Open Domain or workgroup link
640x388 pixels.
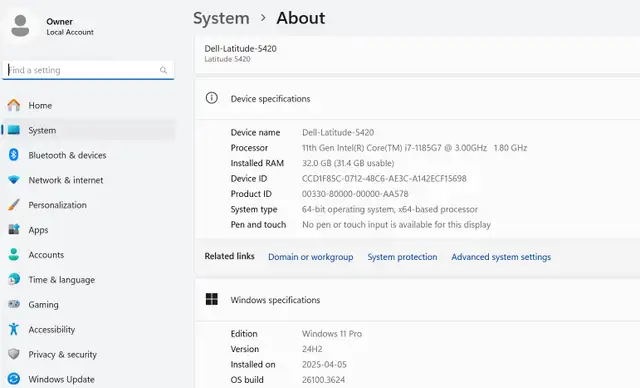(311, 257)
